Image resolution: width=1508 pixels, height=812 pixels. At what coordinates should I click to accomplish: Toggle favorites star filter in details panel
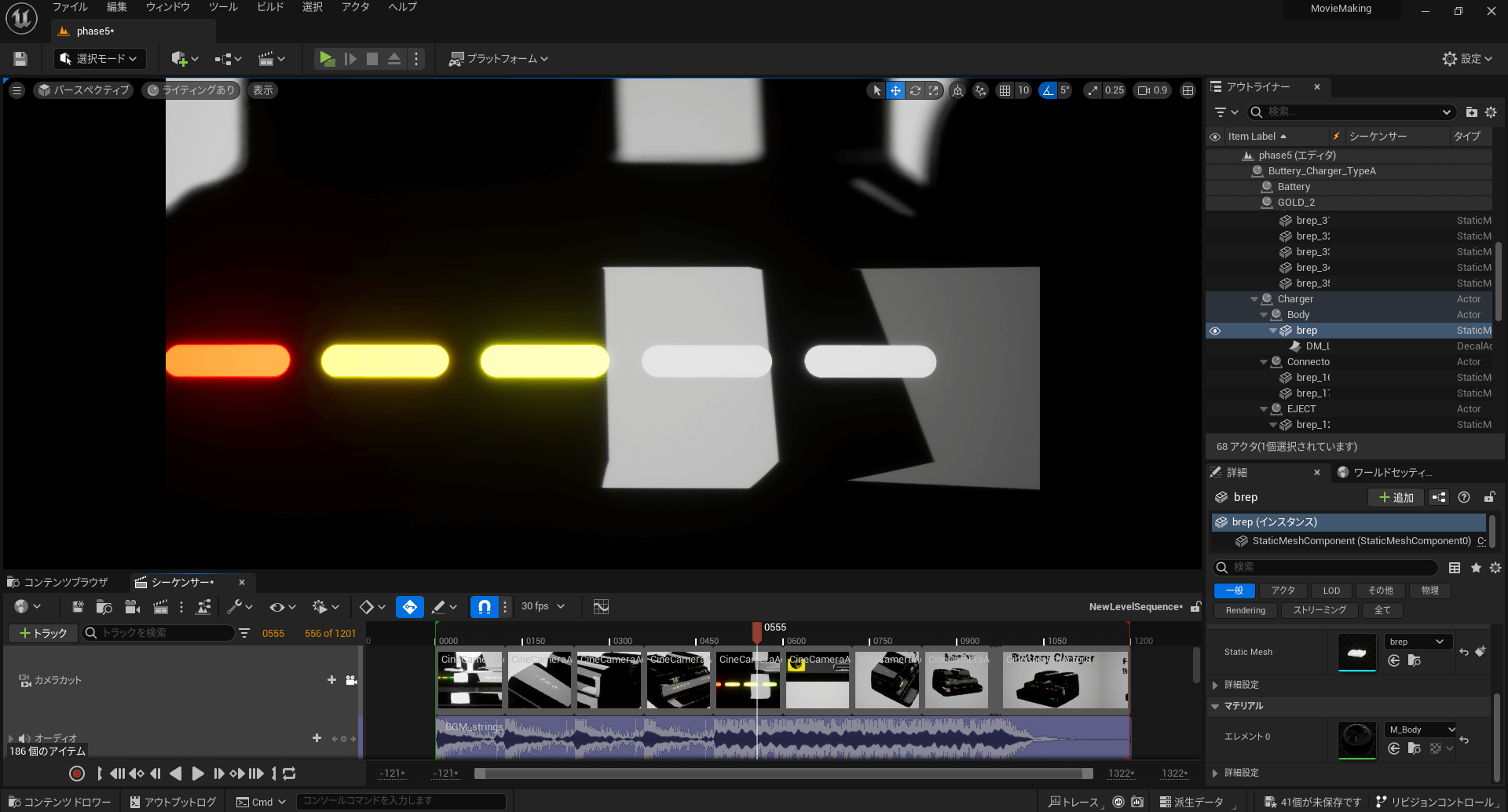[x=1476, y=568]
